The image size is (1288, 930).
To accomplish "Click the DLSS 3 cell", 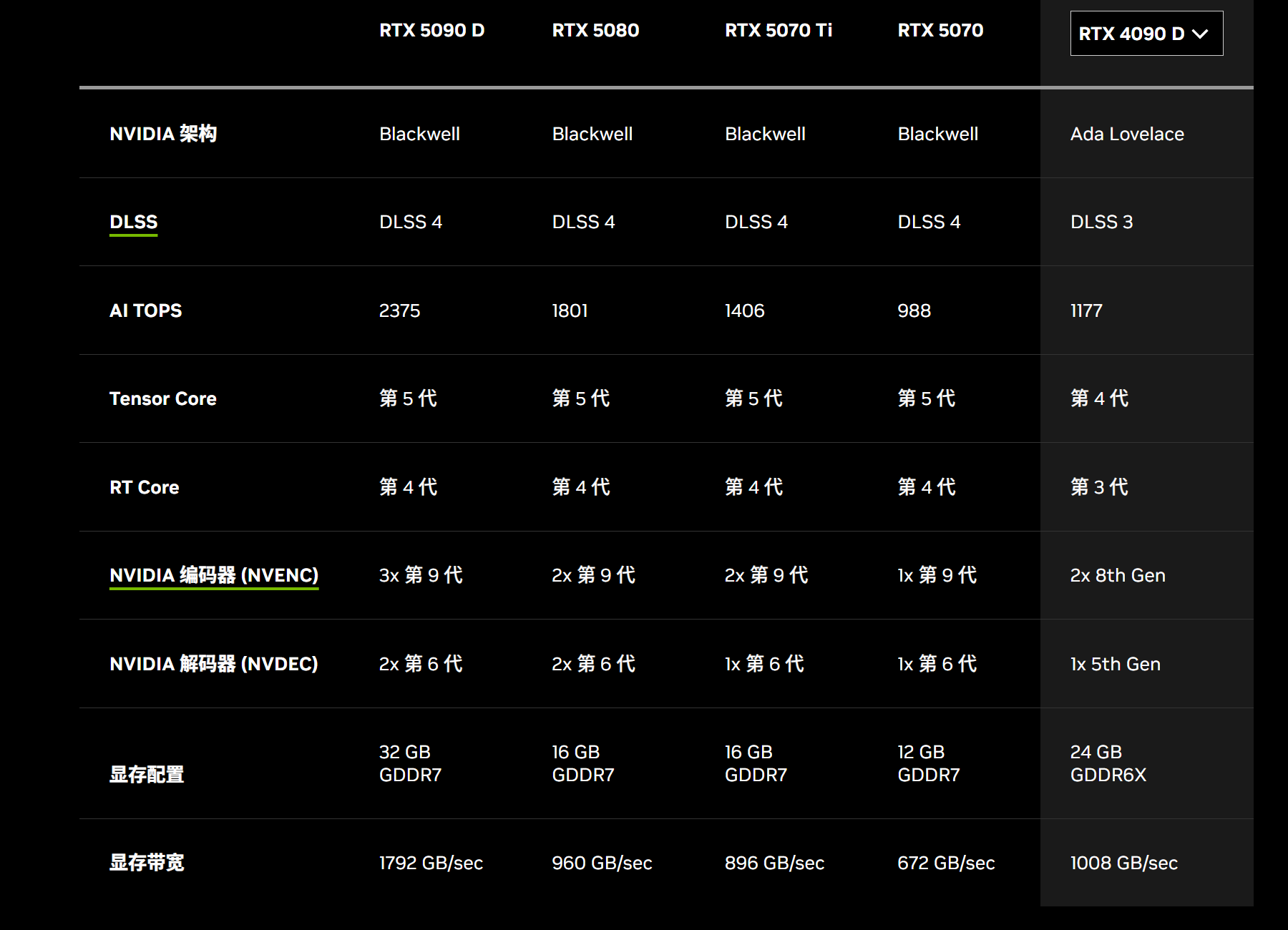I will coord(1102,222).
